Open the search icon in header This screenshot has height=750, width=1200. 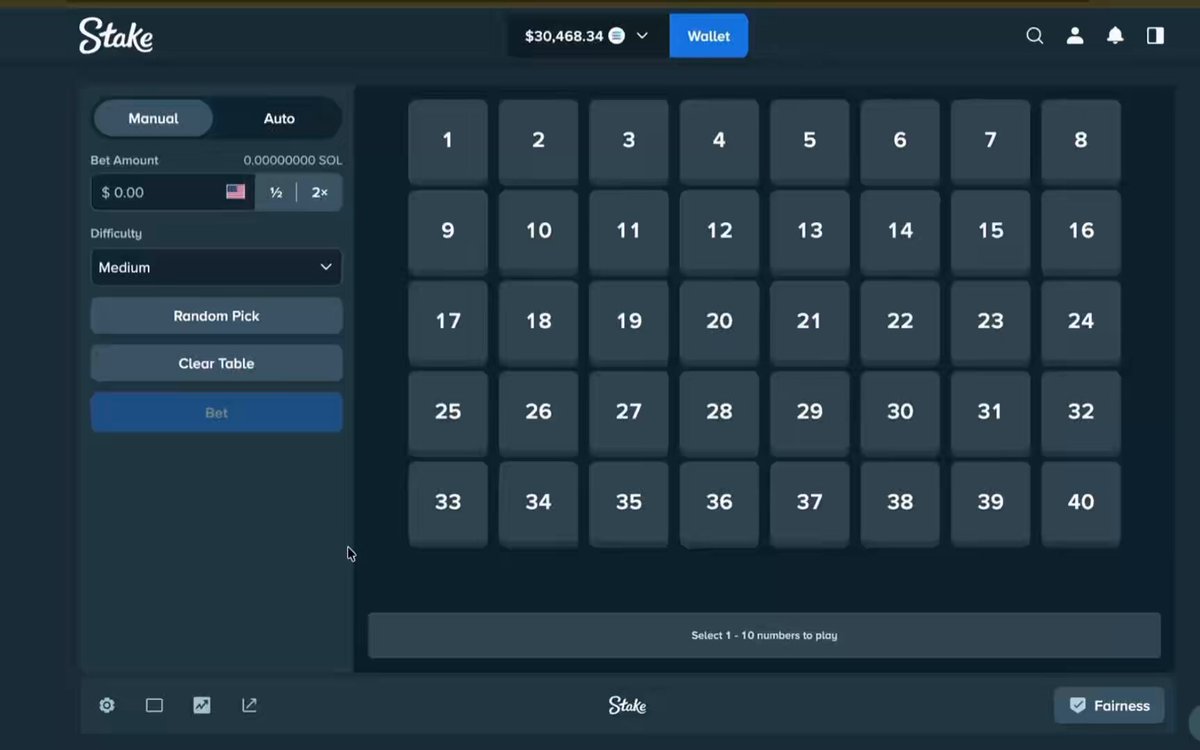coord(1035,36)
